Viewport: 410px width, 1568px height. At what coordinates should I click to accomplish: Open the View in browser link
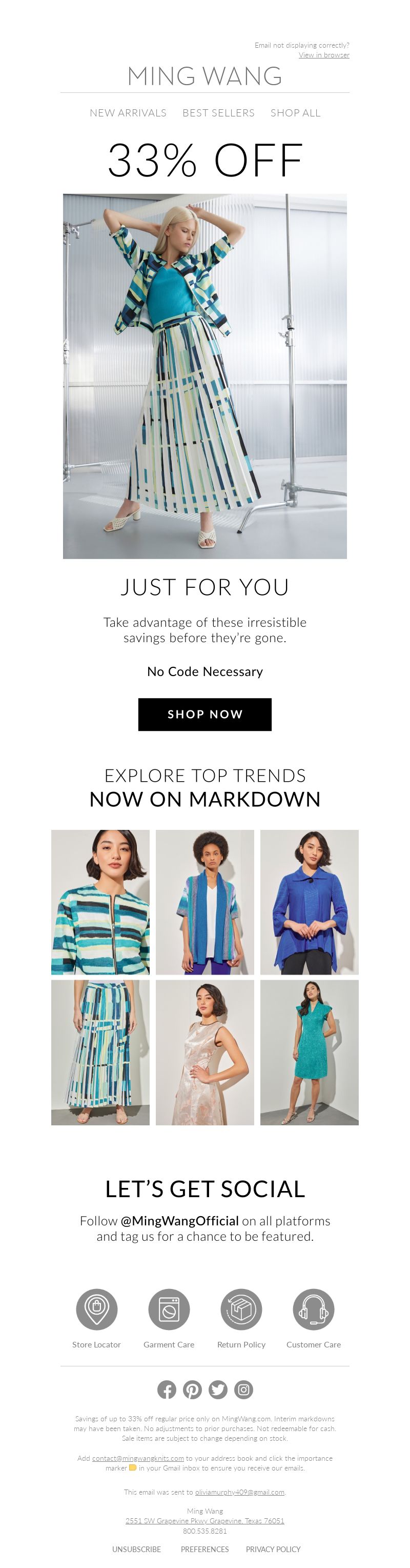point(323,55)
